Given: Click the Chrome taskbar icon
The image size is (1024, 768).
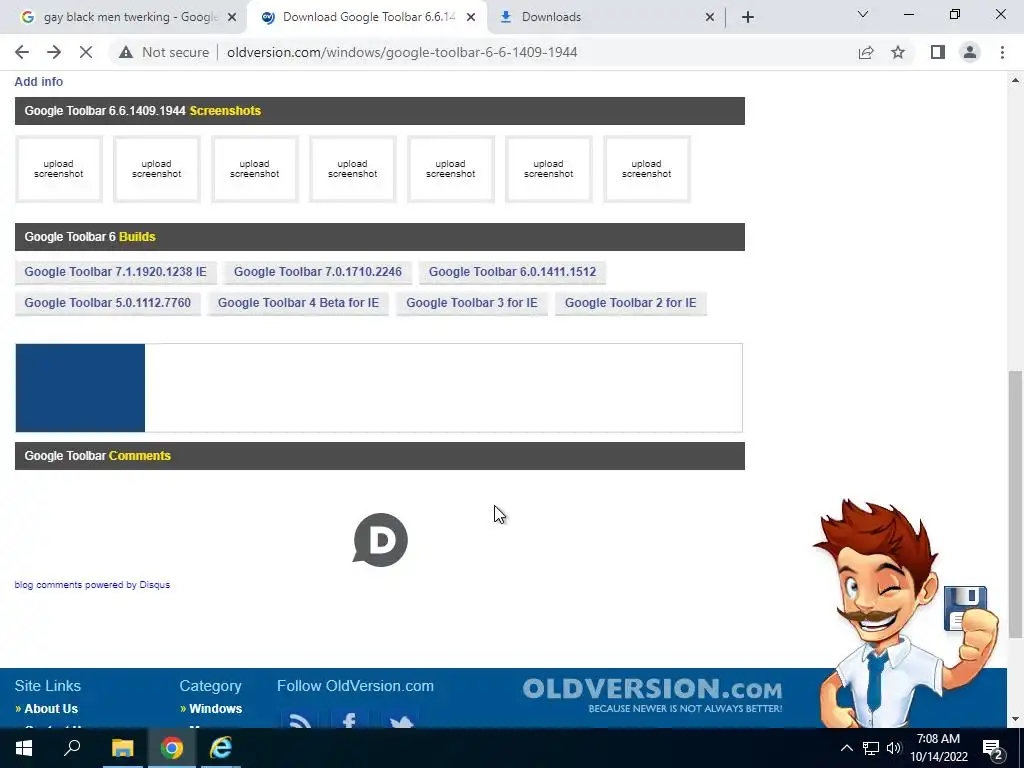Looking at the screenshot, I should click(x=172, y=748).
